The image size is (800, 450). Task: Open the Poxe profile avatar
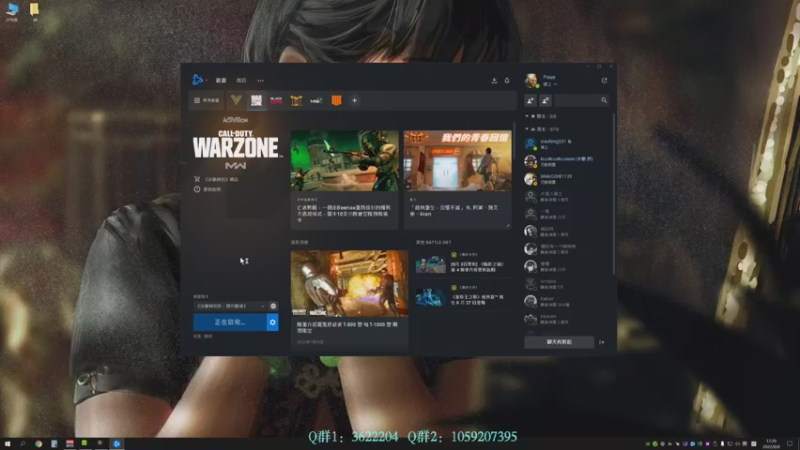tap(532, 80)
